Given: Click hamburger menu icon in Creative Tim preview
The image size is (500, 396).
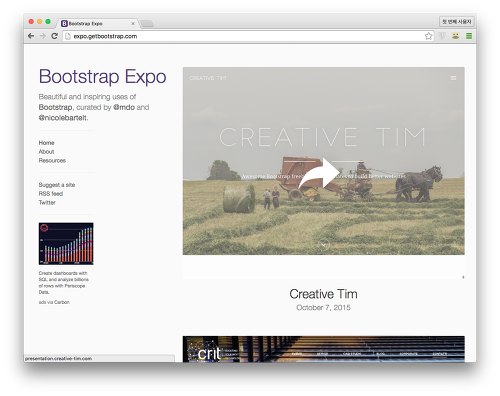Looking at the screenshot, I should (x=453, y=78).
